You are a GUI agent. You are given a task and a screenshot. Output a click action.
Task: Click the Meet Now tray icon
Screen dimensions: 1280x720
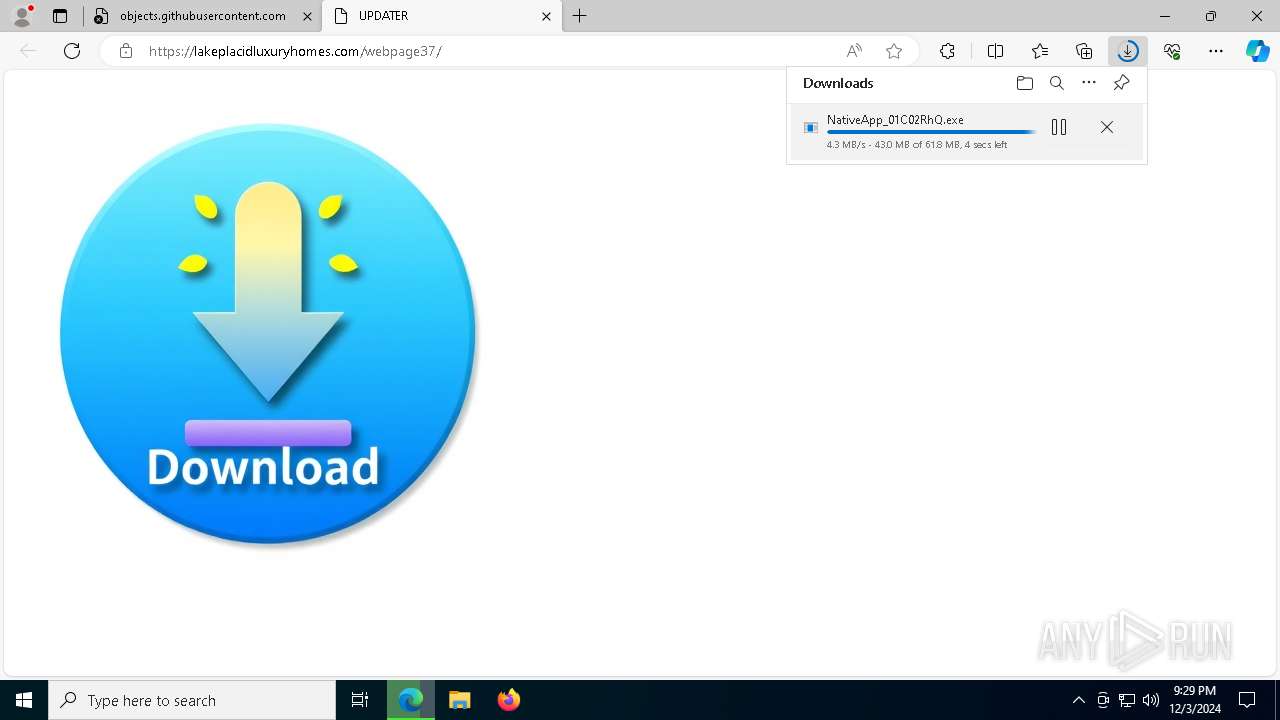click(1103, 700)
